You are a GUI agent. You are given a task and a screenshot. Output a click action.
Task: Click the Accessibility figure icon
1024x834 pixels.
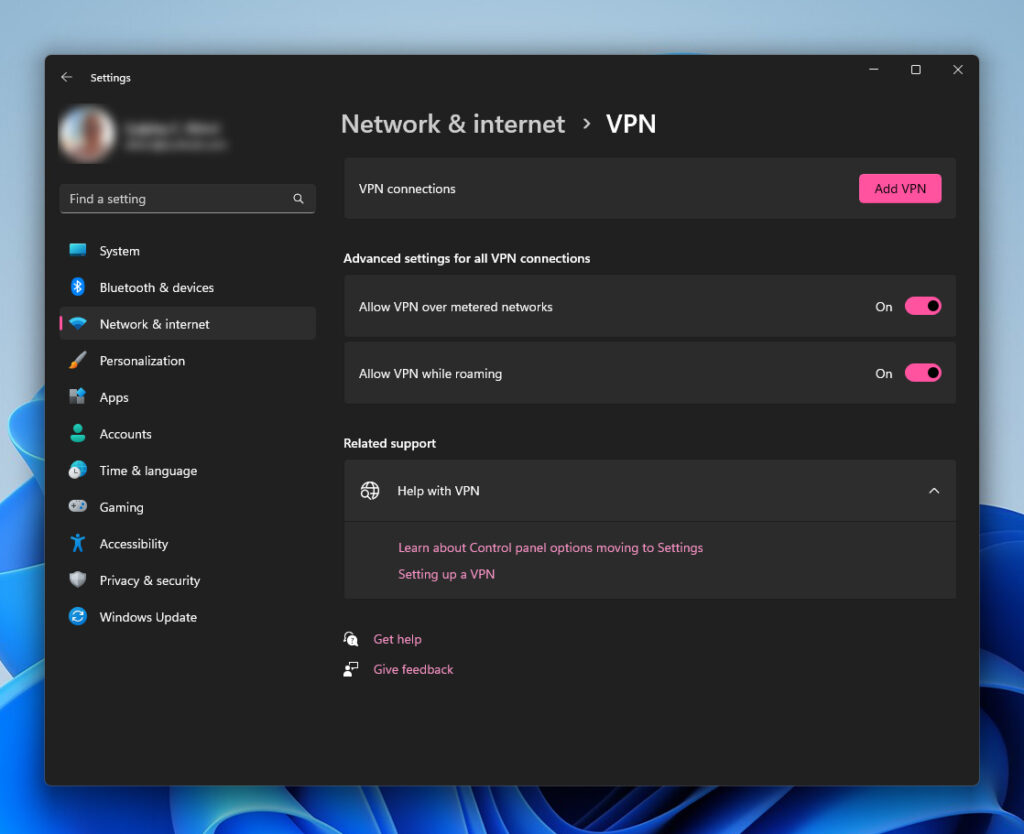pyautogui.click(x=78, y=543)
